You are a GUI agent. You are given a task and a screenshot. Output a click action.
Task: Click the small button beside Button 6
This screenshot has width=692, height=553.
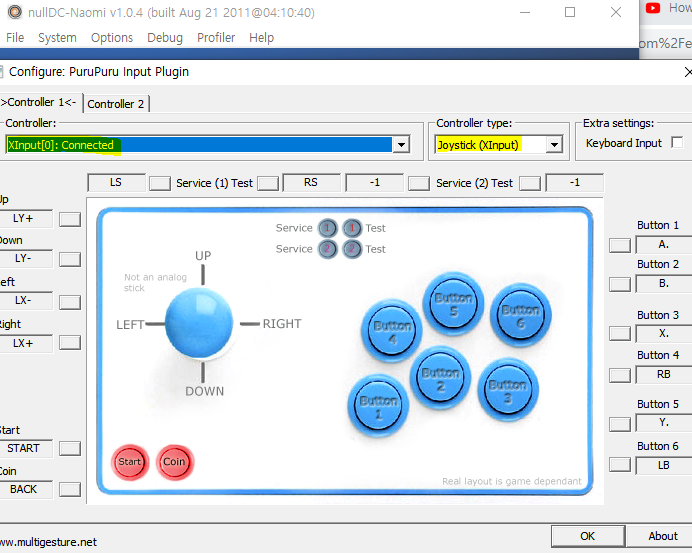click(x=620, y=465)
